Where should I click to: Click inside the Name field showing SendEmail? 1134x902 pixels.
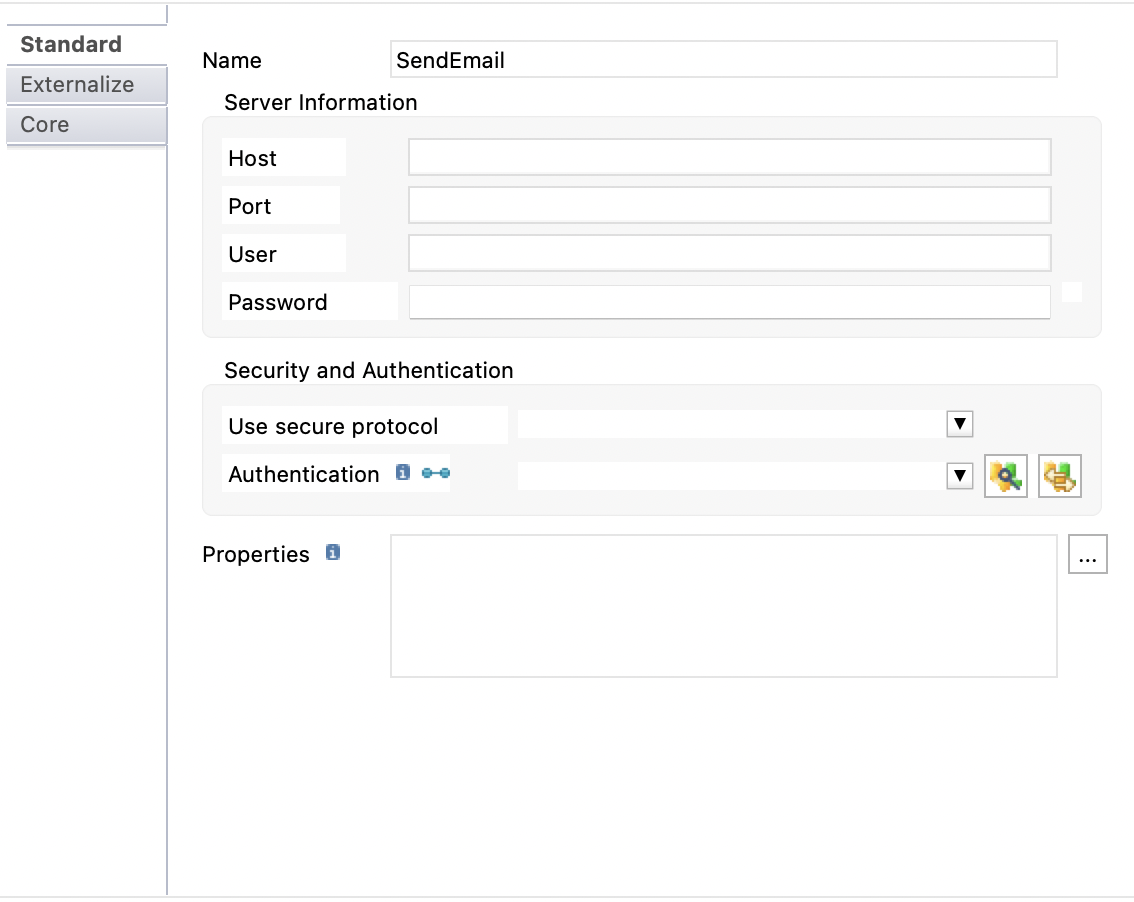click(x=724, y=61)
